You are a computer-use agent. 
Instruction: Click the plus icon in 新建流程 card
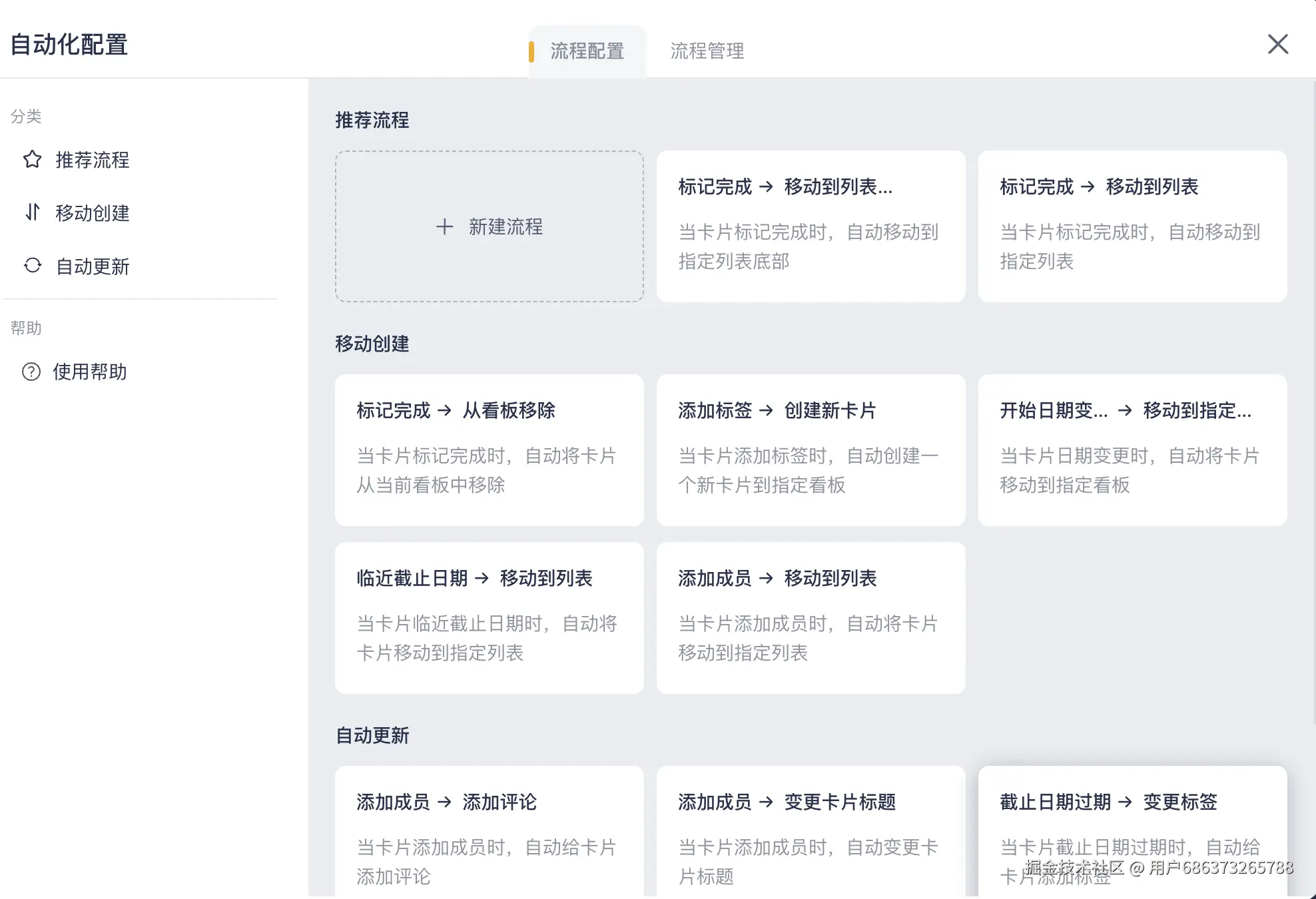pyautogui.click(x=444, y=226)
